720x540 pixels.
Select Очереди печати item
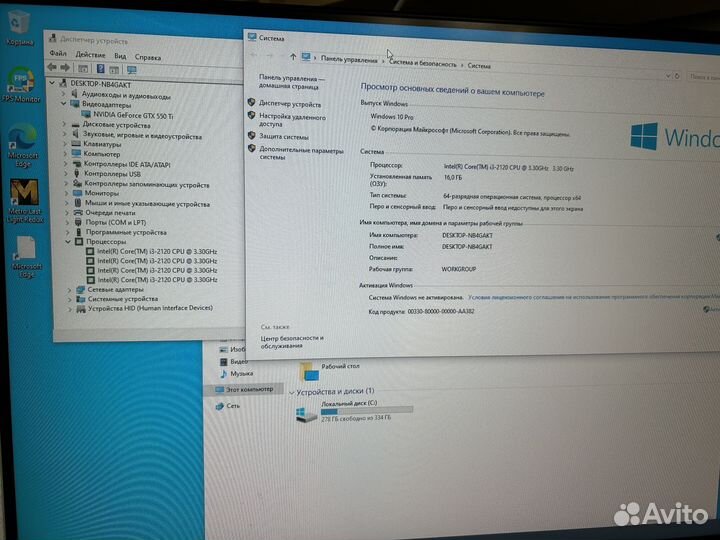pos(110,213)
